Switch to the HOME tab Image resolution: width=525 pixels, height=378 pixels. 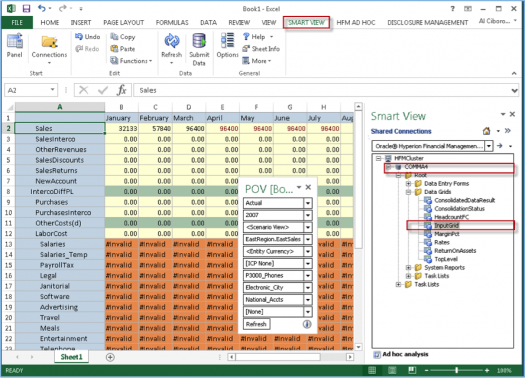tap(50, 22)
